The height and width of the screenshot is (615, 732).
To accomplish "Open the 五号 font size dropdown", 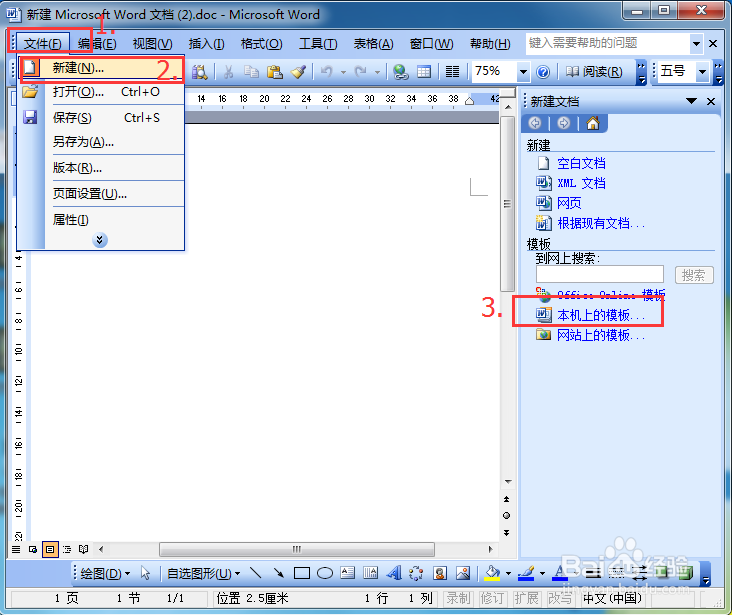I will (x=702, y=71).
